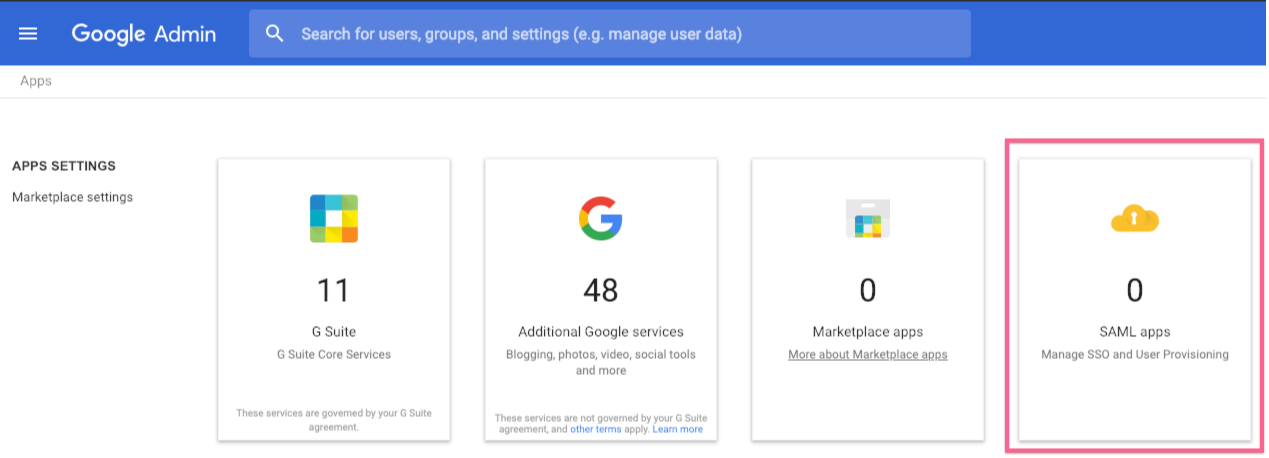
Task: Click G Suite Core Services text
Action: point(334,355)
